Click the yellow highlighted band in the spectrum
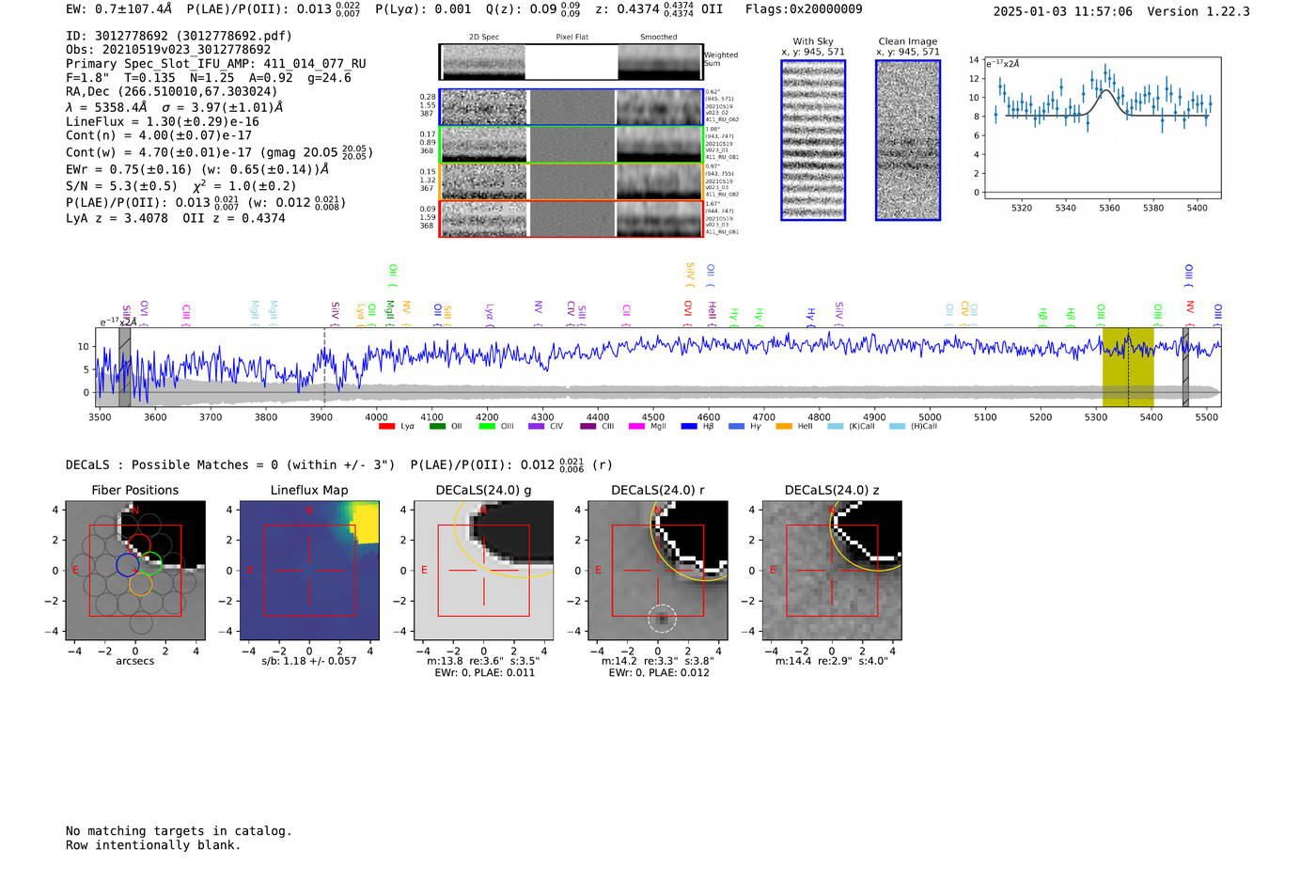Screen dimensions: 1316x896 [1127, 367]
